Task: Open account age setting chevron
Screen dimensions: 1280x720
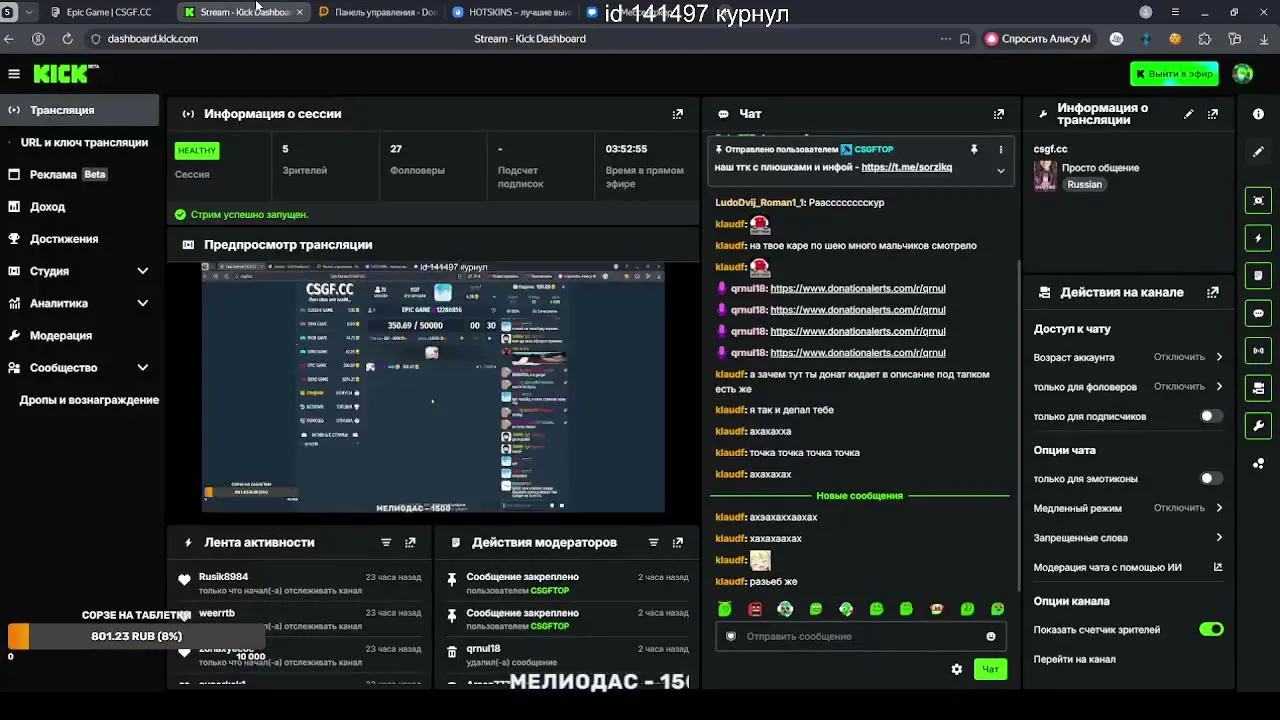Action: pos(1219,357)
